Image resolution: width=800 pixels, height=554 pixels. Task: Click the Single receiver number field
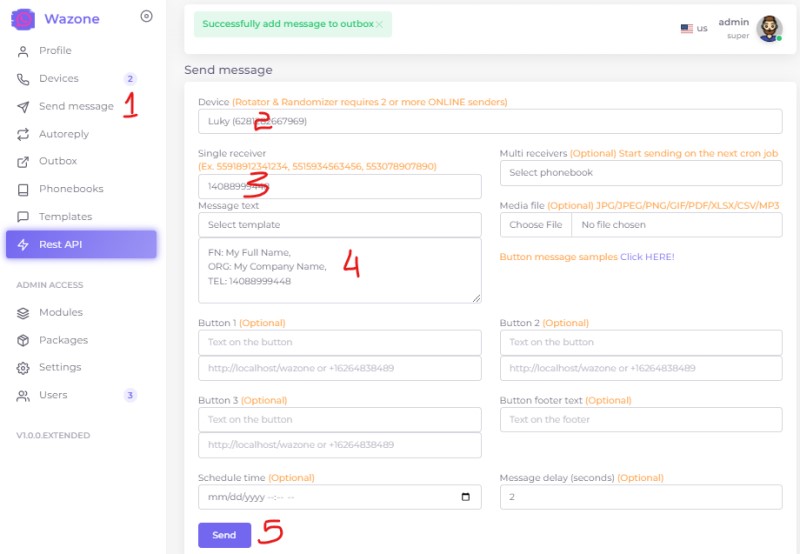(x=339, y=187)
